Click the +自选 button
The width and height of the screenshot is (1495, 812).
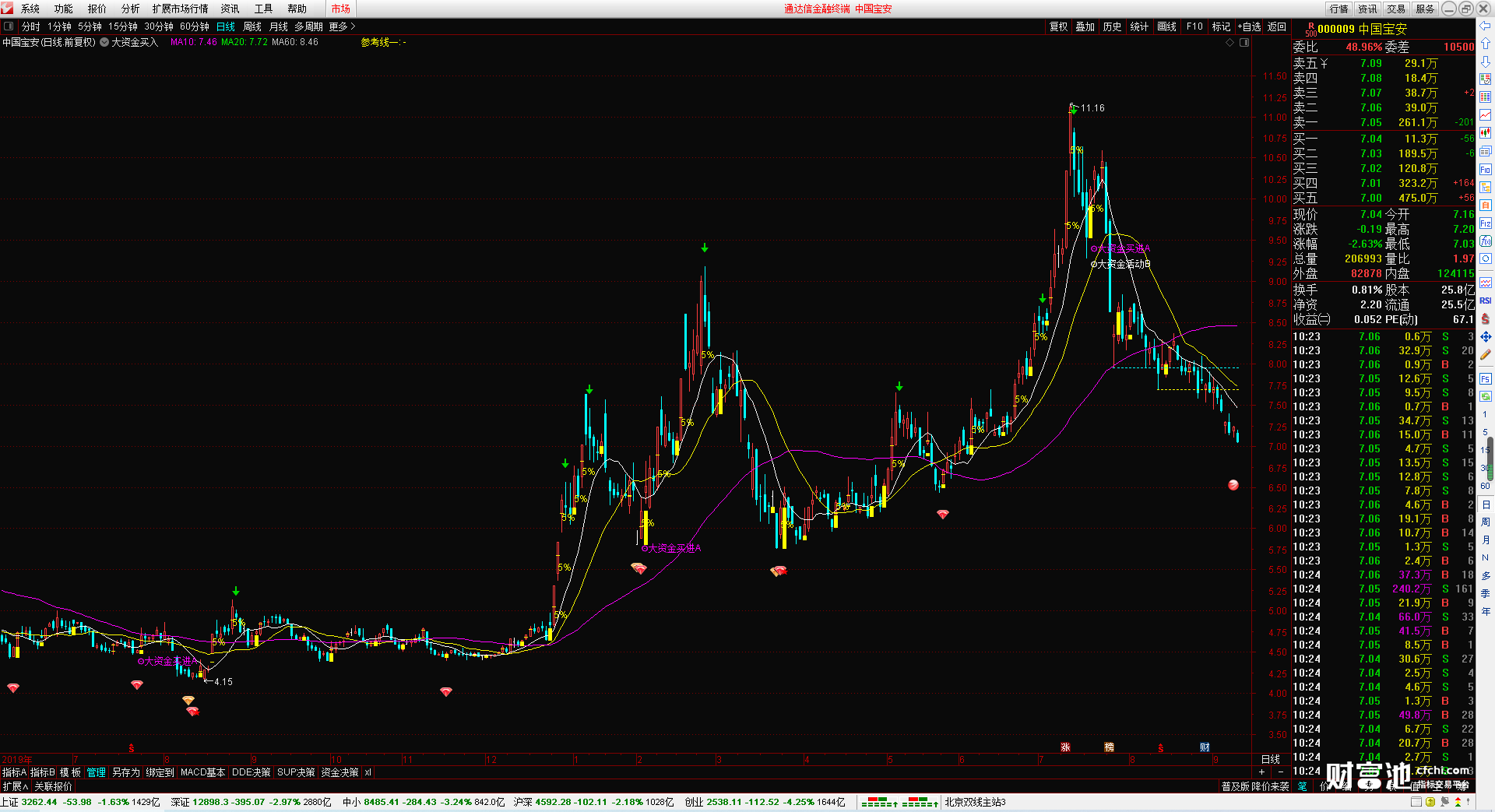click(x=1250, y=26)
